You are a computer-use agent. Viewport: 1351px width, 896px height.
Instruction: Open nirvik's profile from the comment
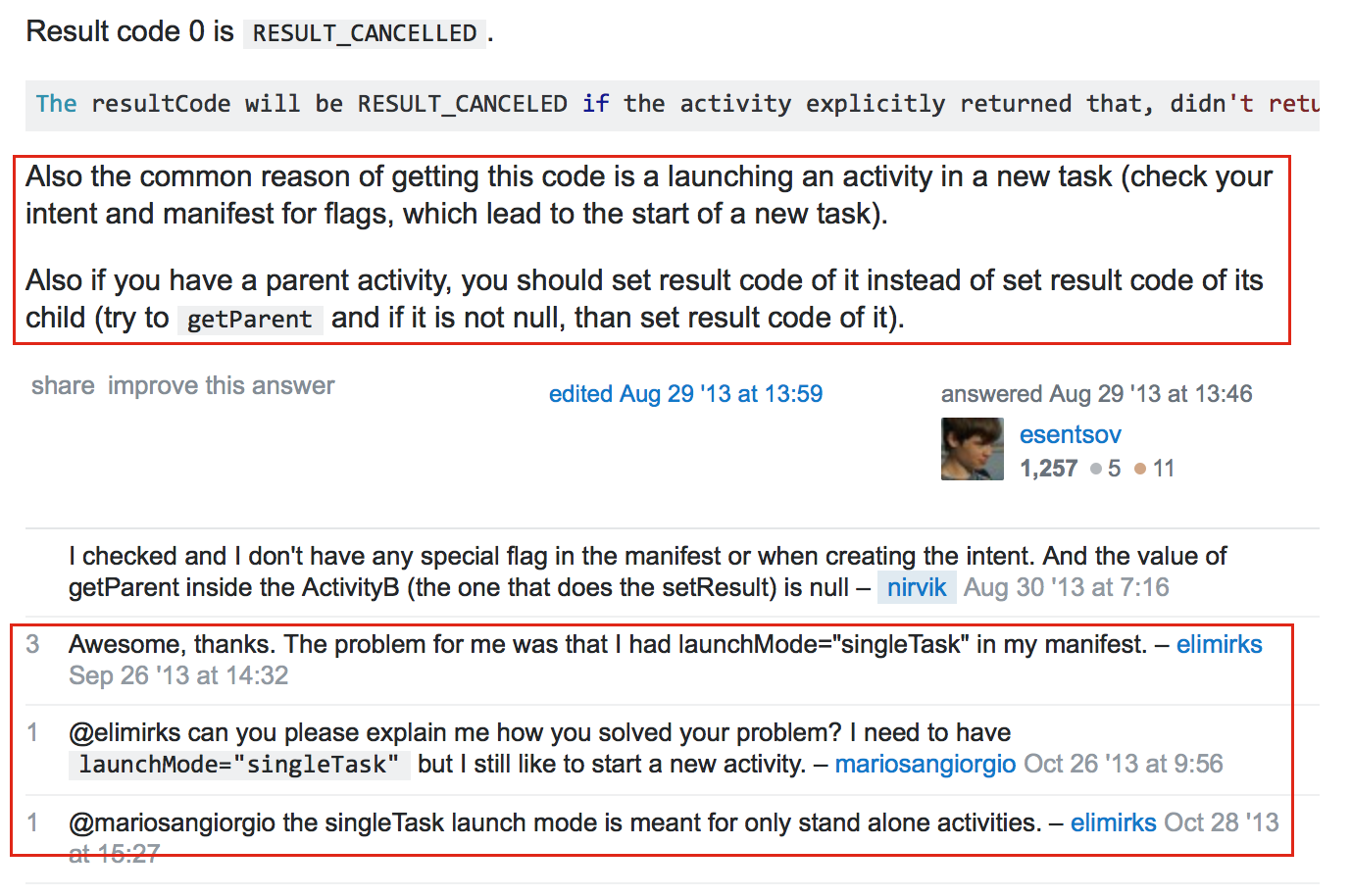[917, 587]
